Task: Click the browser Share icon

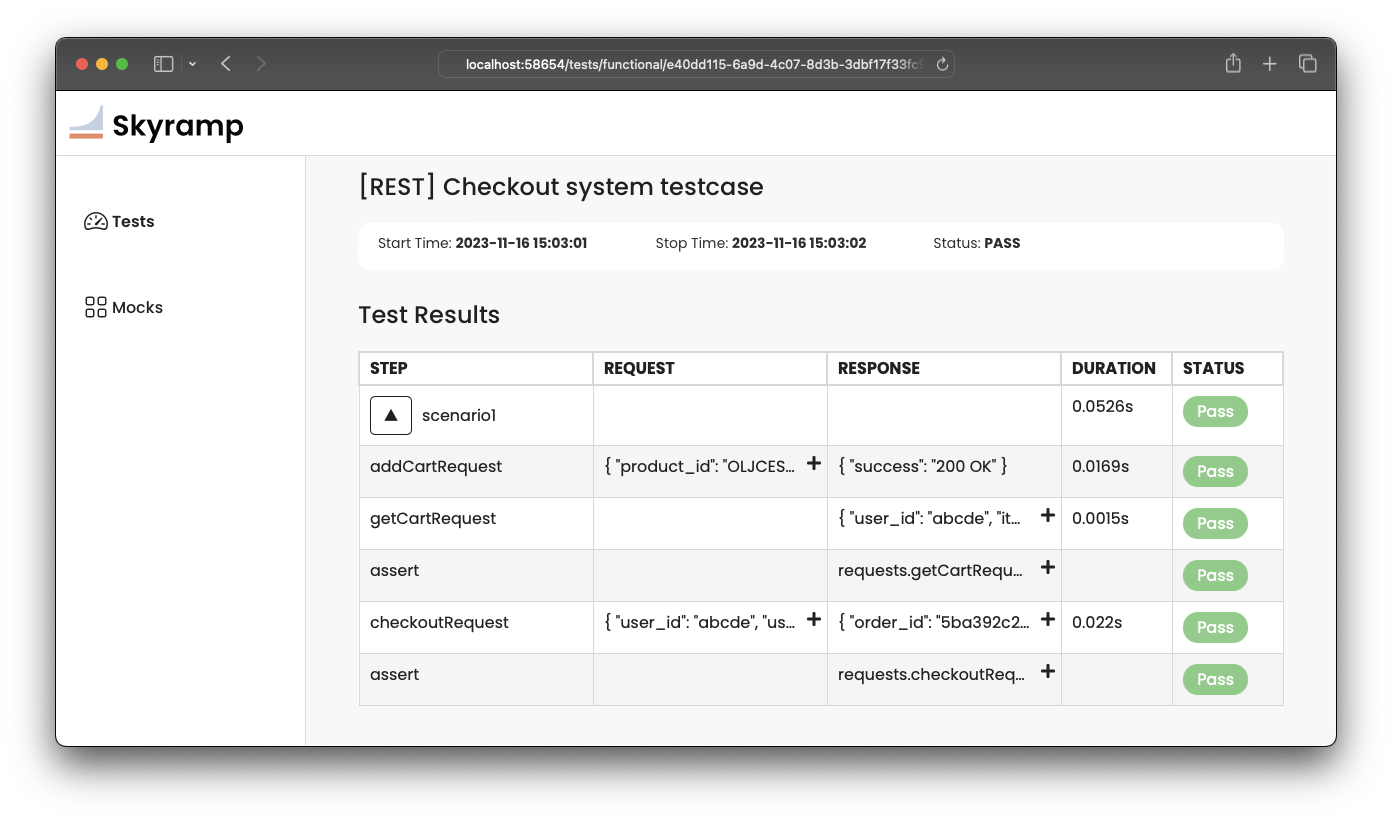Action: (1233, 64)
